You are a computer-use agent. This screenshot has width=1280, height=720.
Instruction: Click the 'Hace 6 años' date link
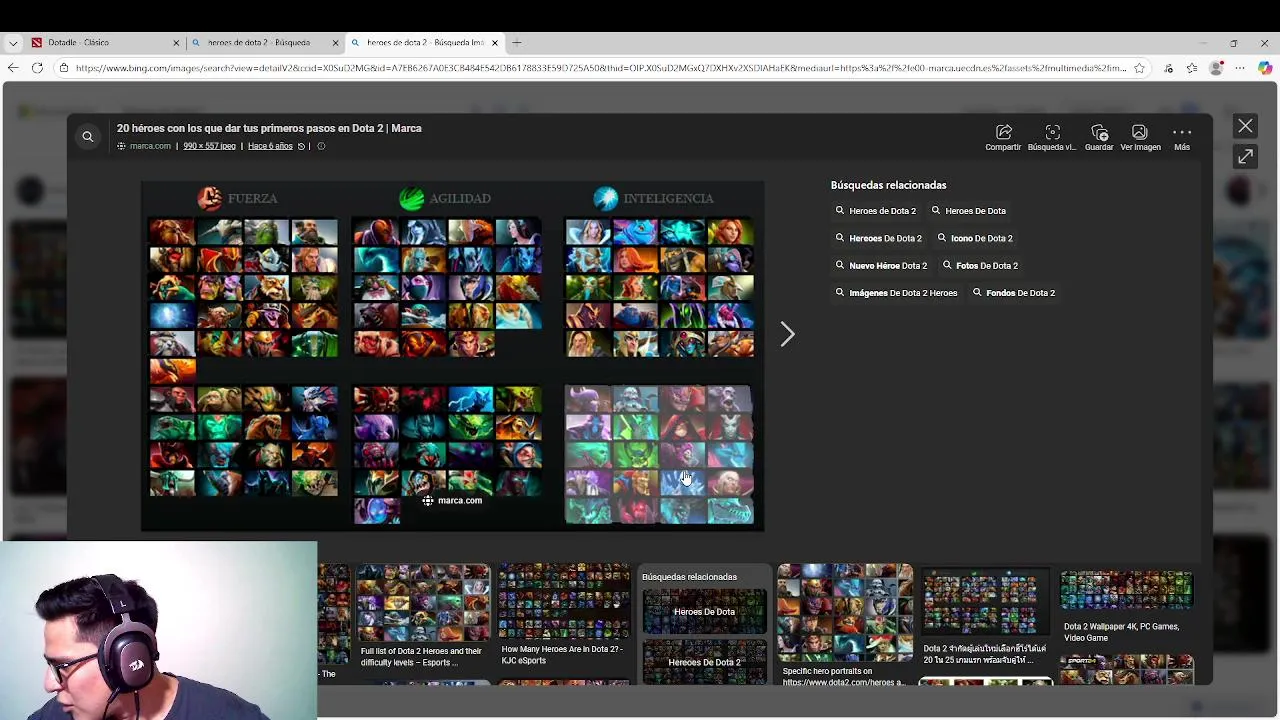[x=270, y=146]
